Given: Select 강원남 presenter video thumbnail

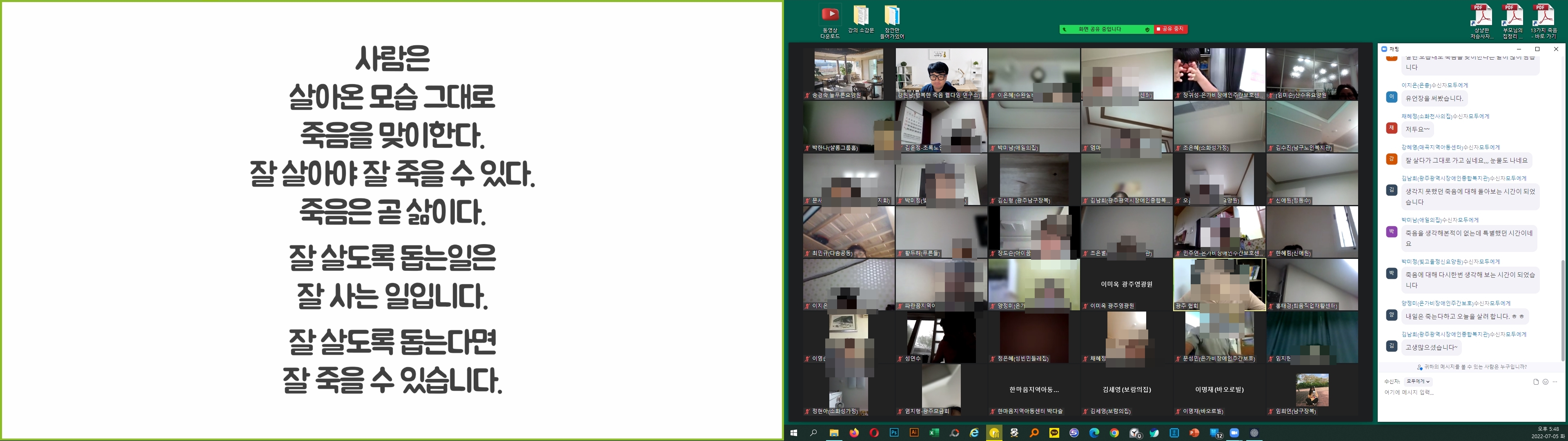Looking at the screenshot, I should 941,73.
